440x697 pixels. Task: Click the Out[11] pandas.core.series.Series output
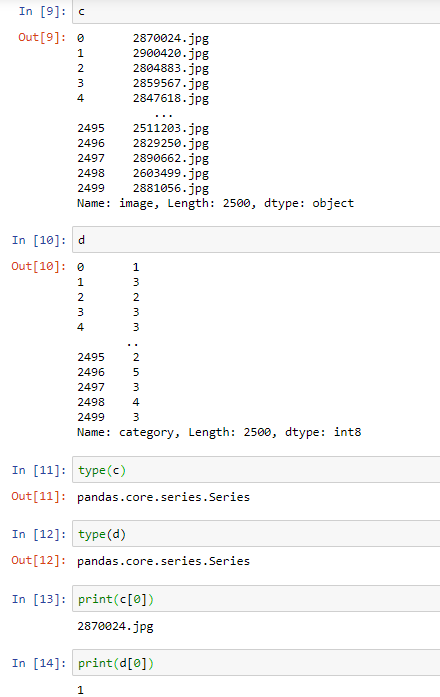(x=164, y=497)
